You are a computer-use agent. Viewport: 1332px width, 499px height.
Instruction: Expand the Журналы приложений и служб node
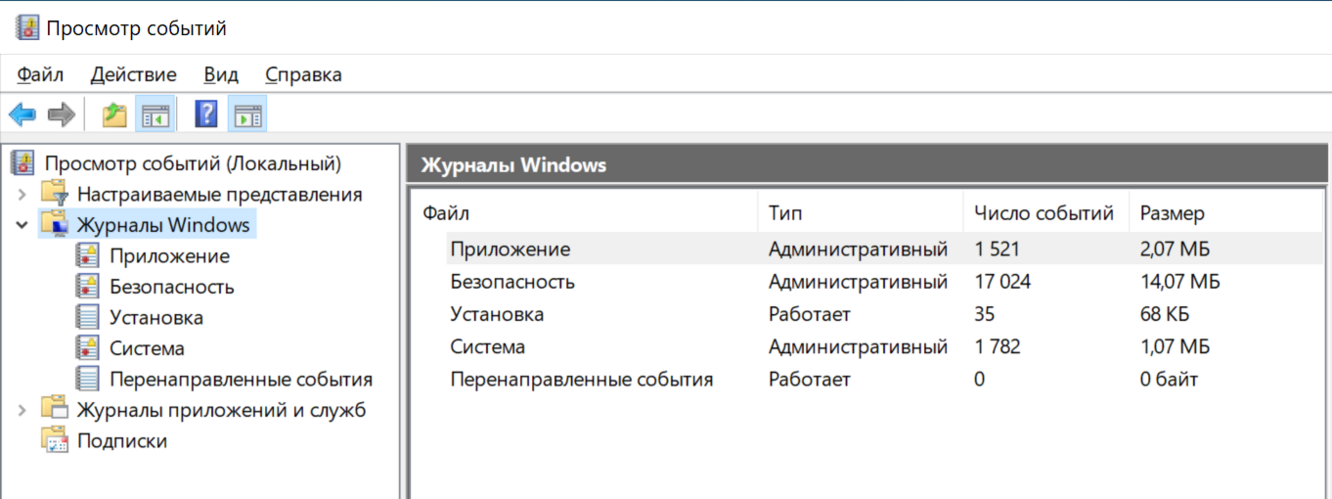click(x=22, y=410)
